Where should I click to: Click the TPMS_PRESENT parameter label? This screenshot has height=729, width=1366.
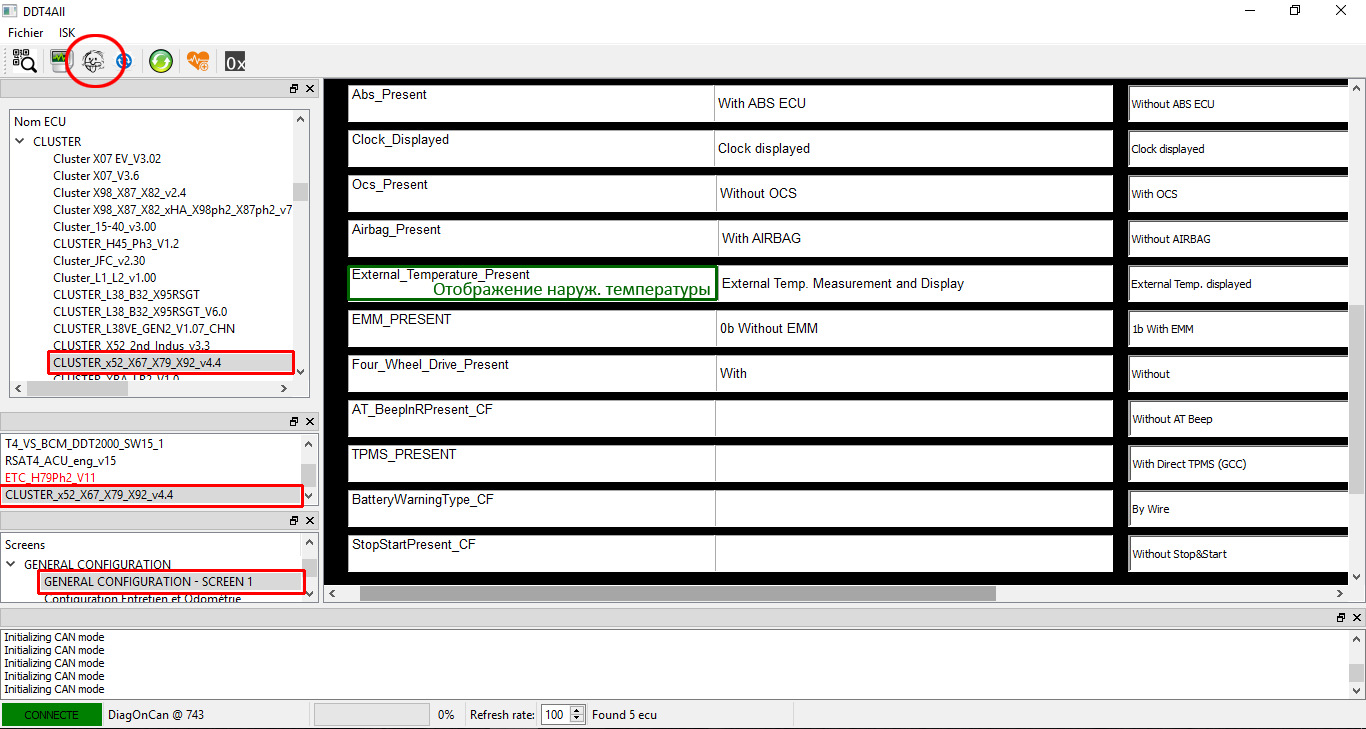pyautogui.click(x=404, y=455)
